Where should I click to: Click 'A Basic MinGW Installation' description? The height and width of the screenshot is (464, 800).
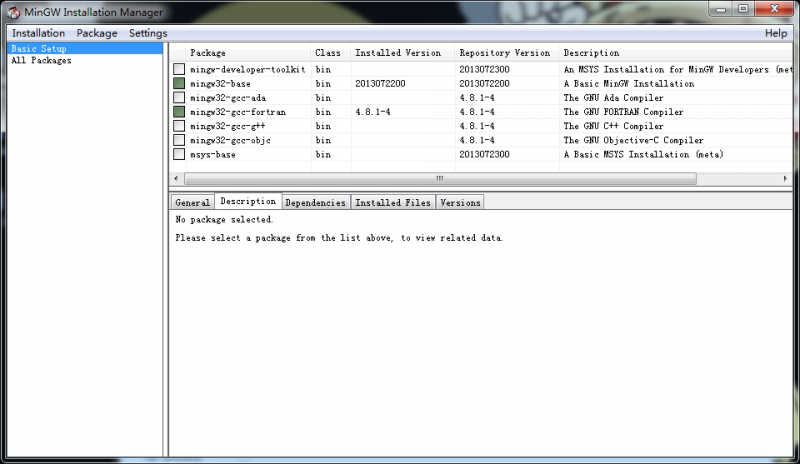tap(629, 84)
